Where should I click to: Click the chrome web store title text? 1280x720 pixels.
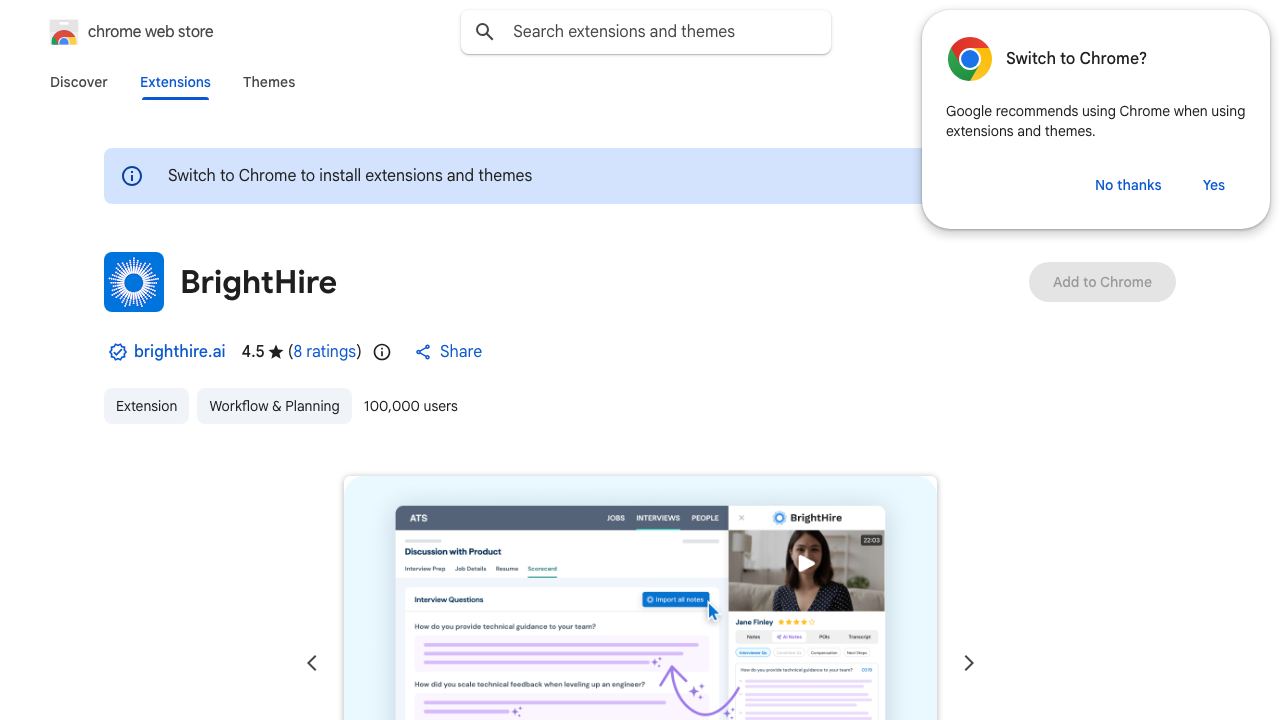pos(151,32)
